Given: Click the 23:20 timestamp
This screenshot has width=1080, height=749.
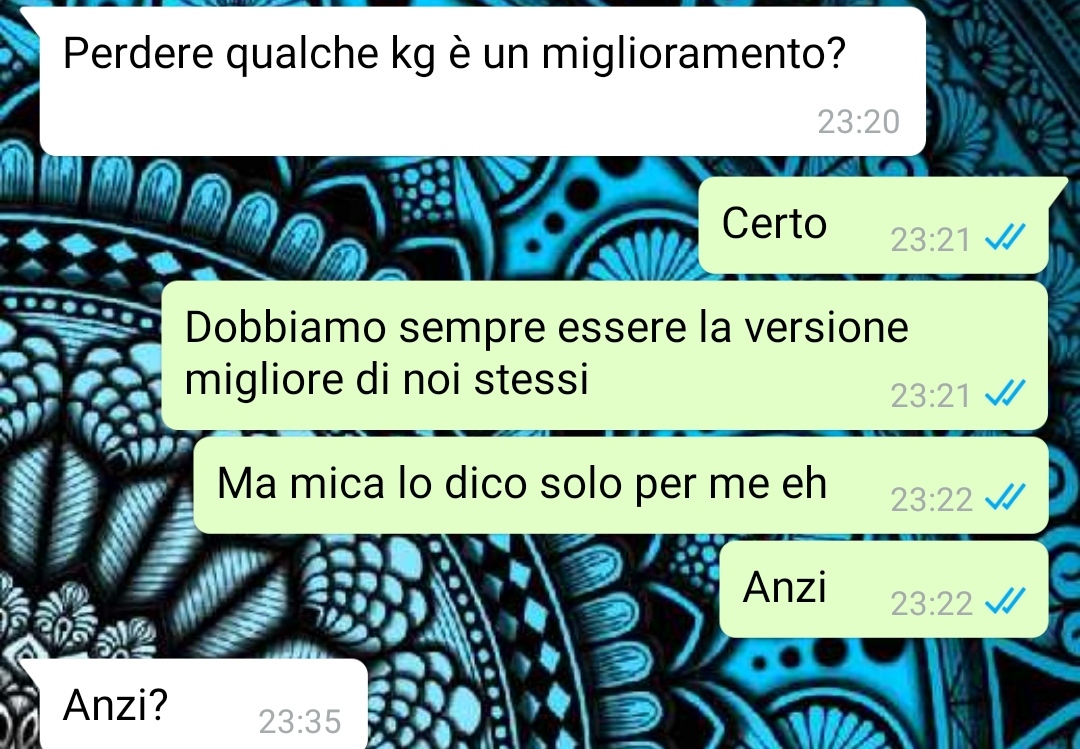Looking at the screenshot, I should [x=858, y=122].
